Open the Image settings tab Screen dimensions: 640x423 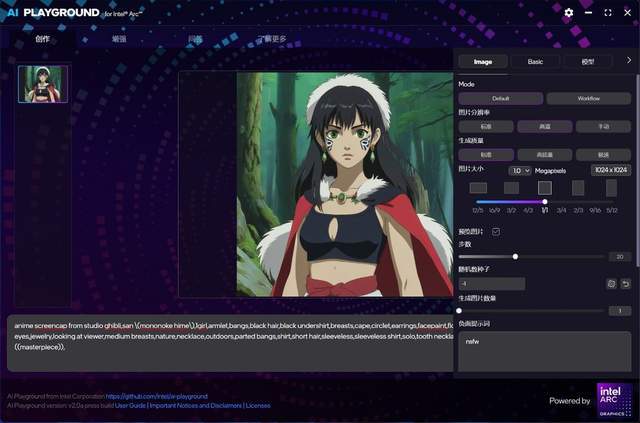click(483, 62)
